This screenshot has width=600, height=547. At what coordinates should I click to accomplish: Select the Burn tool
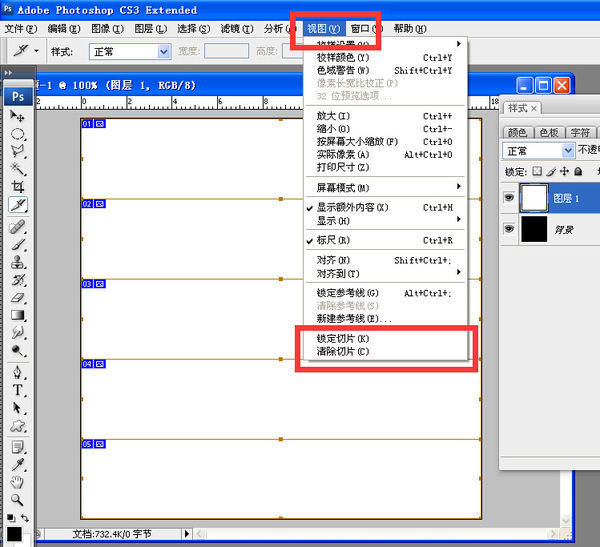(17, 350)
